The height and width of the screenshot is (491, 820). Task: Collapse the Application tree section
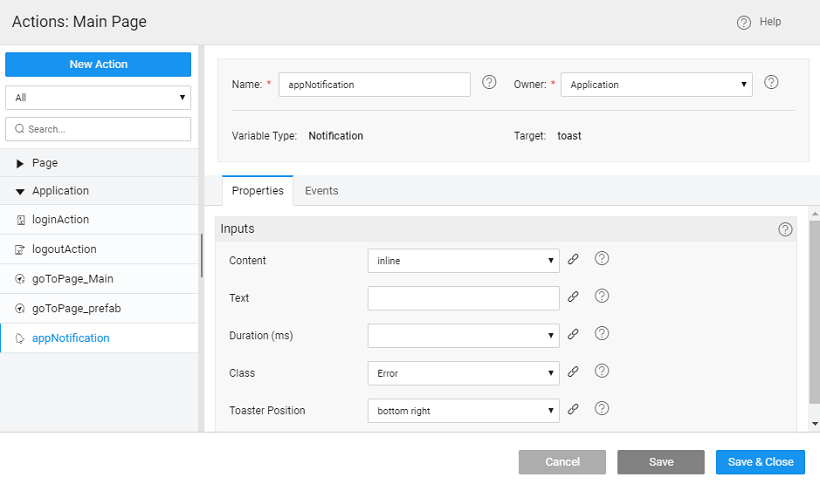point(21,191)
